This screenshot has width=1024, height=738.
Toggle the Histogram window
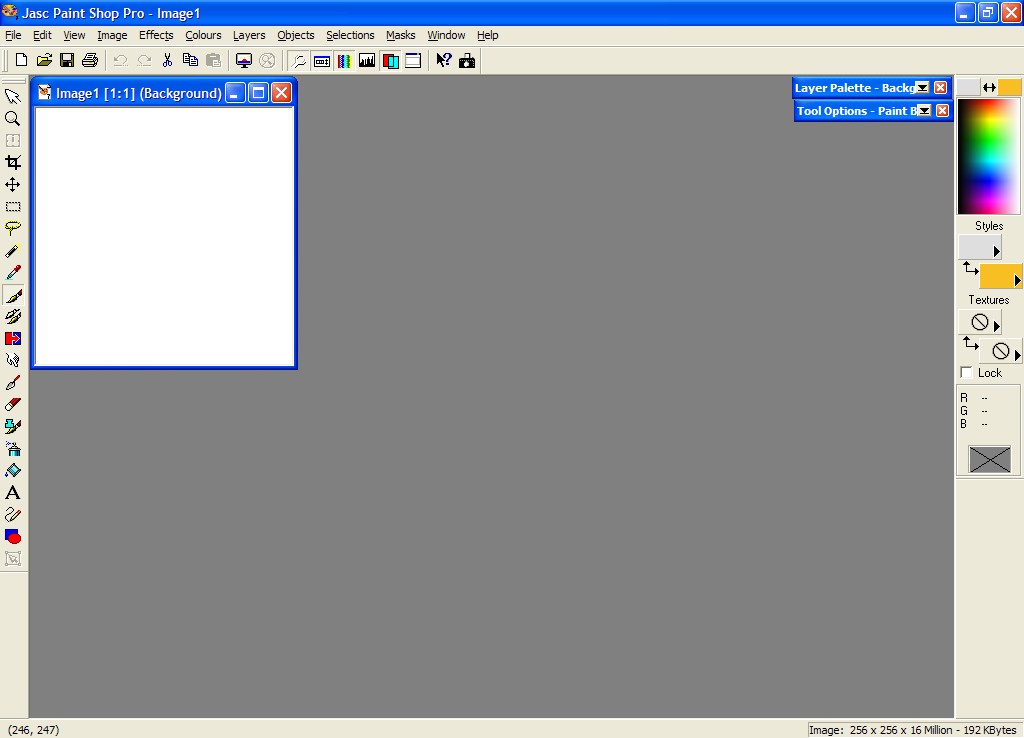coord(367,61)
